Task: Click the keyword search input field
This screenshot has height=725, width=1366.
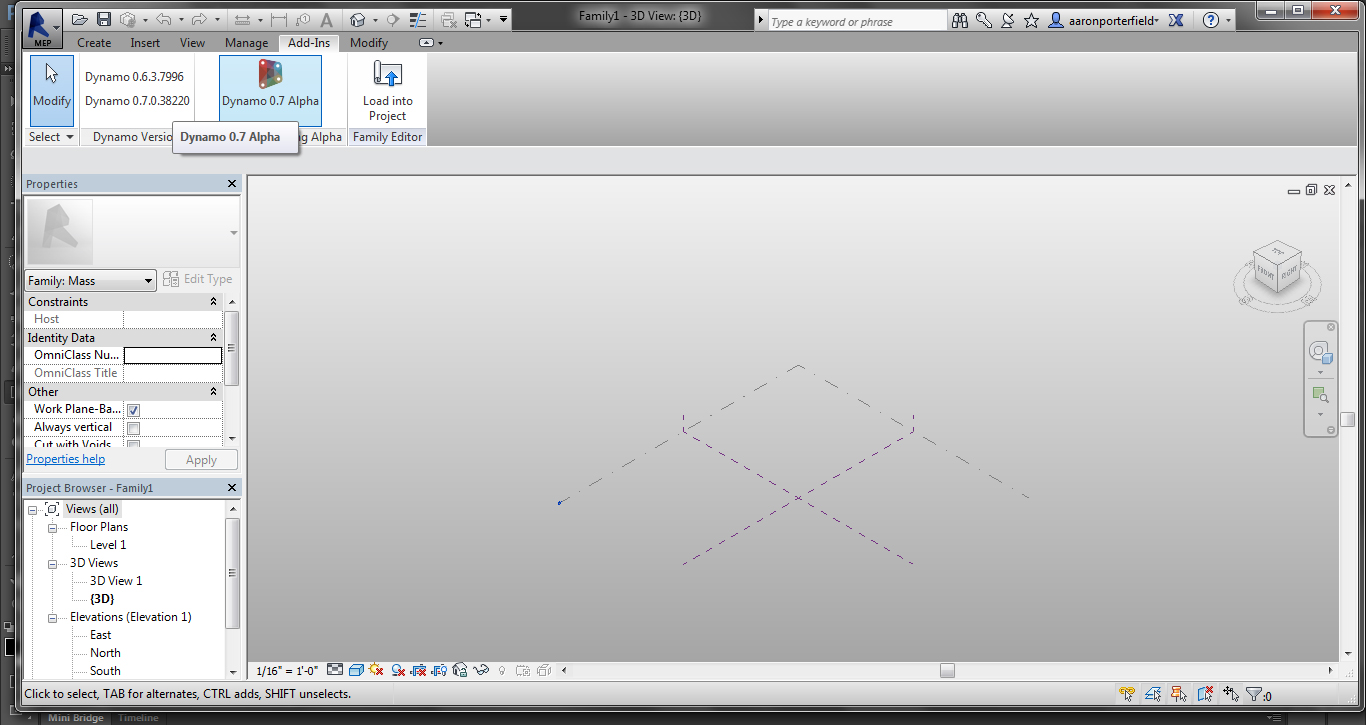Action: tap(857, 21)
